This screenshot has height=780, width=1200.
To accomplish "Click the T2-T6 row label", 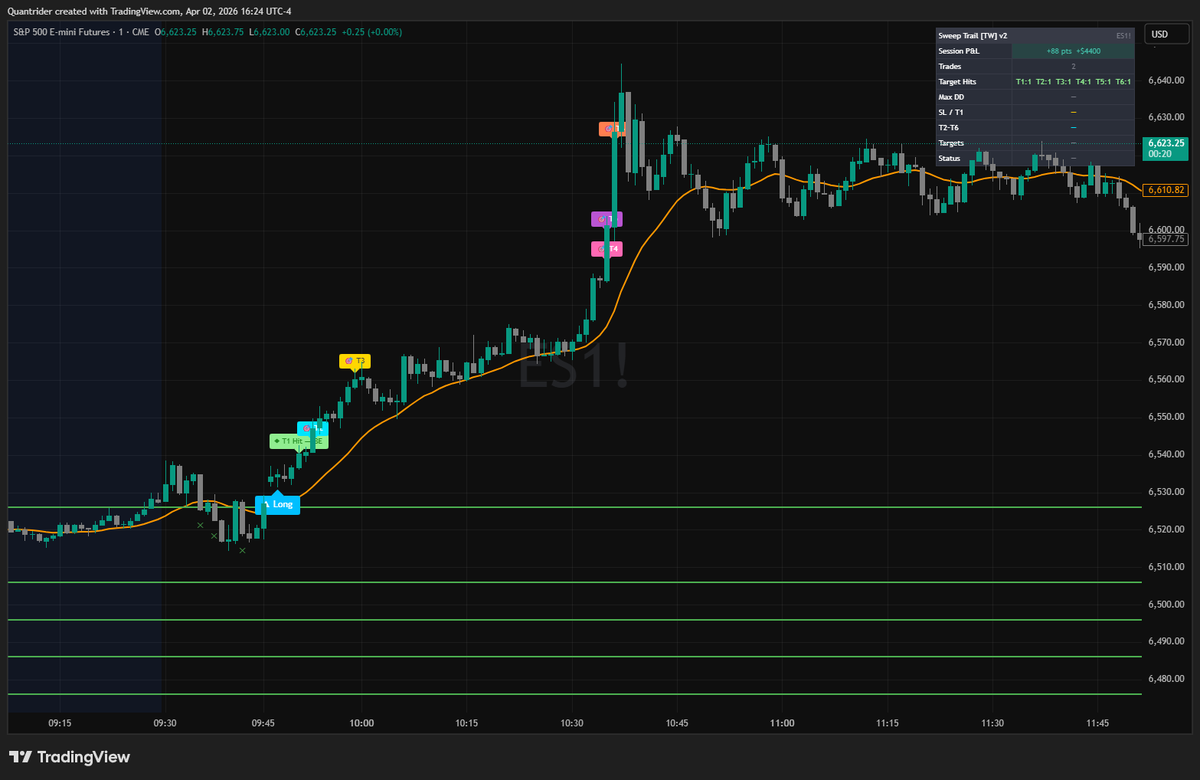I will (949, 127).
